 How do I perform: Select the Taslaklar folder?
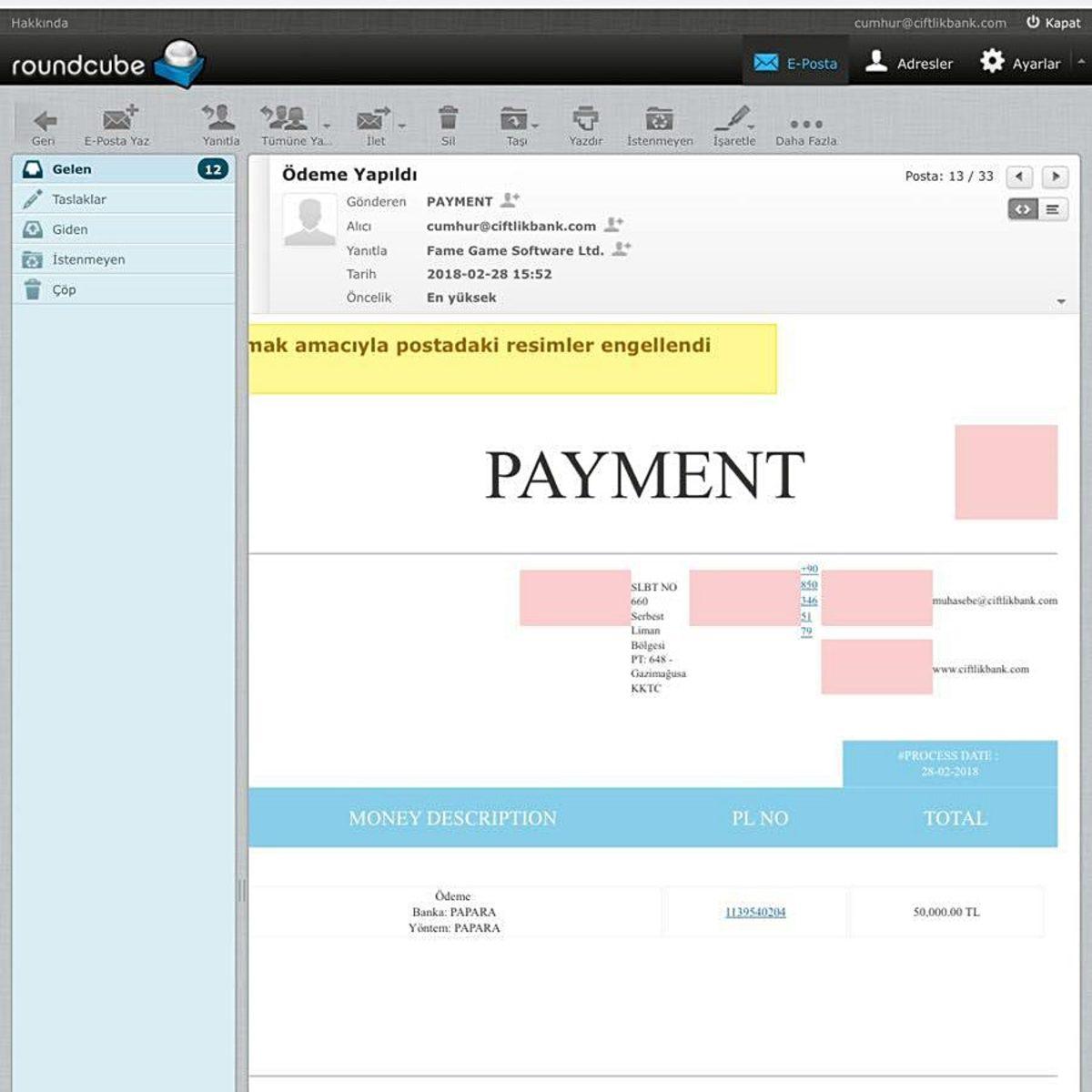point(79,199)
